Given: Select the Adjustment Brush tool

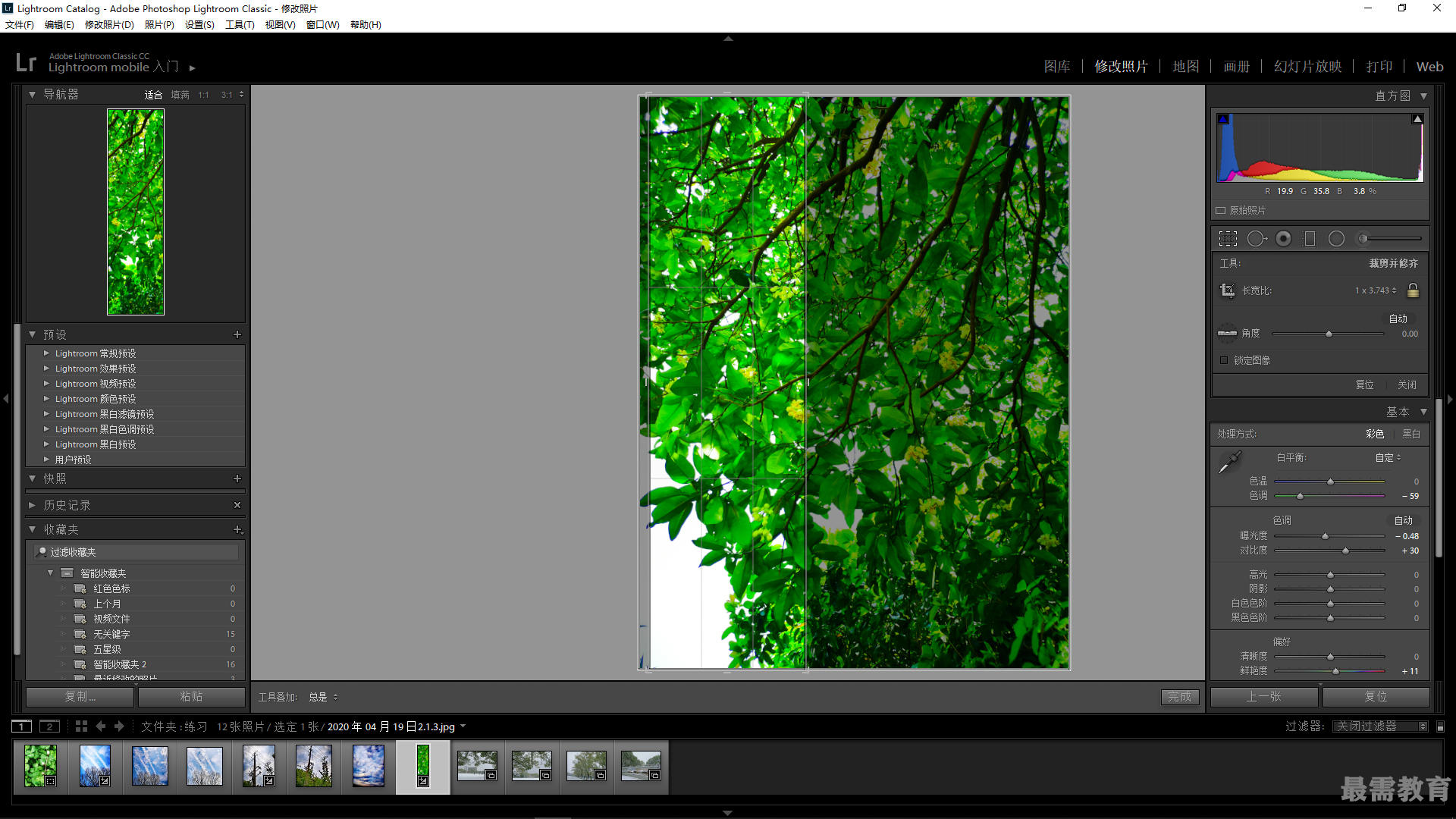Looking at the screenshot, I should click(1389, 239).
